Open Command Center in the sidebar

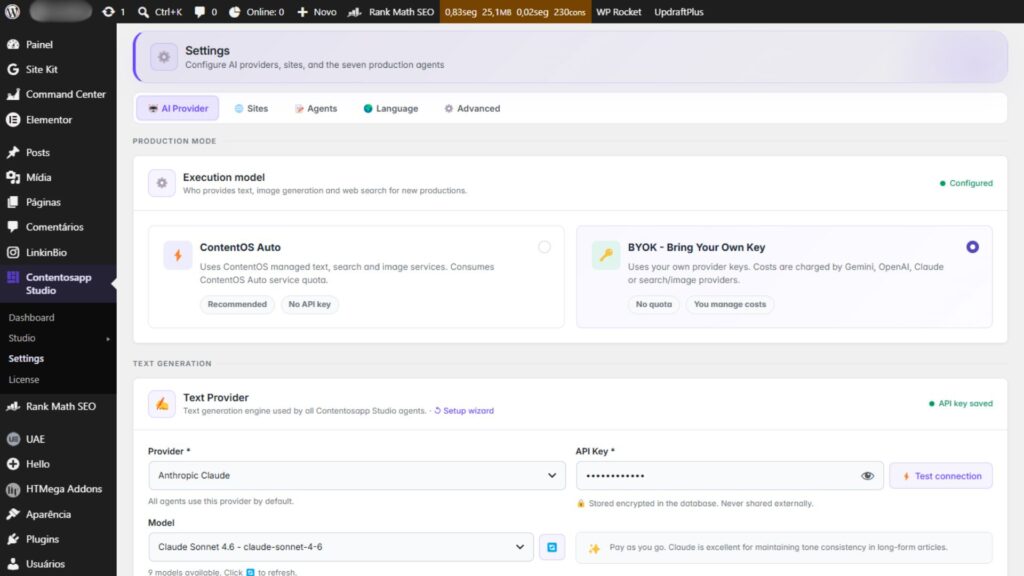[x=58, y=94]
